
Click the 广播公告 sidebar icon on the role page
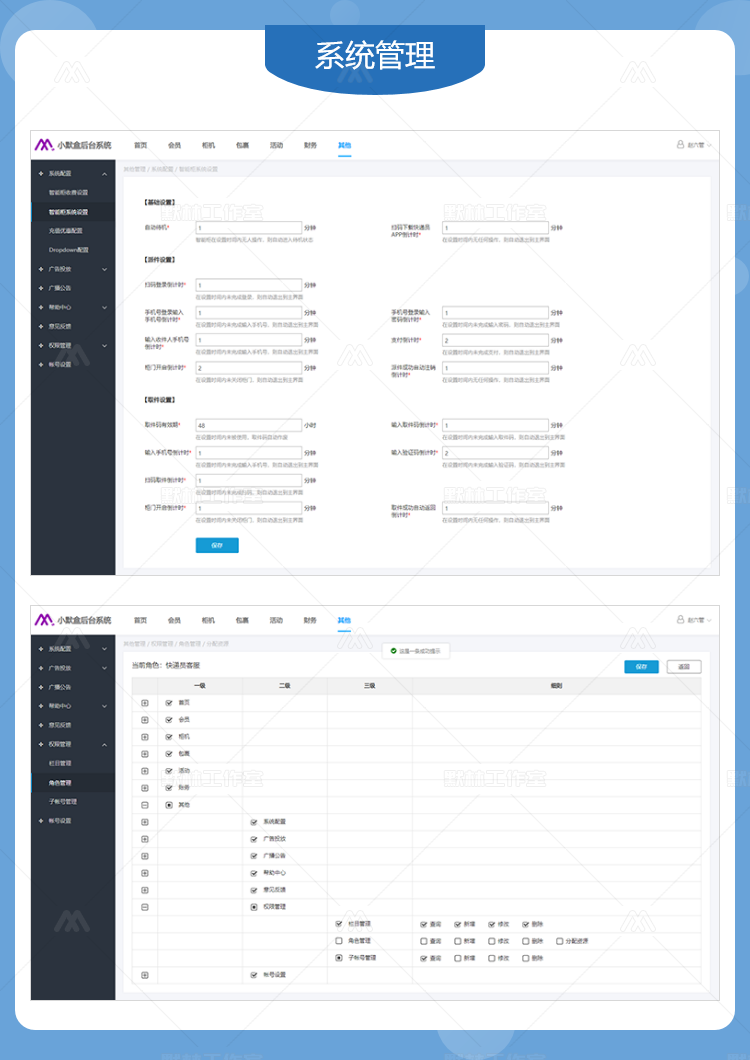(41, 687)
